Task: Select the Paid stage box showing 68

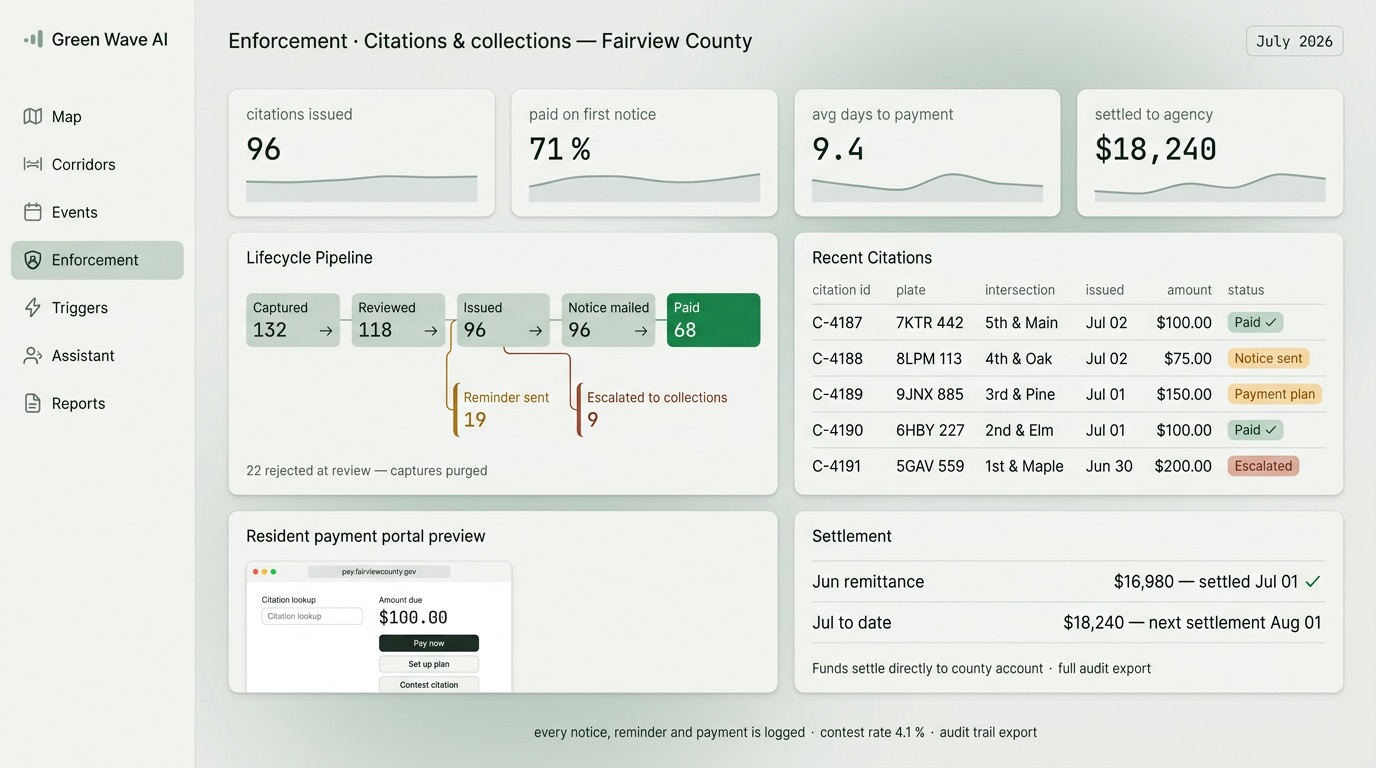Action: point(714,320)
